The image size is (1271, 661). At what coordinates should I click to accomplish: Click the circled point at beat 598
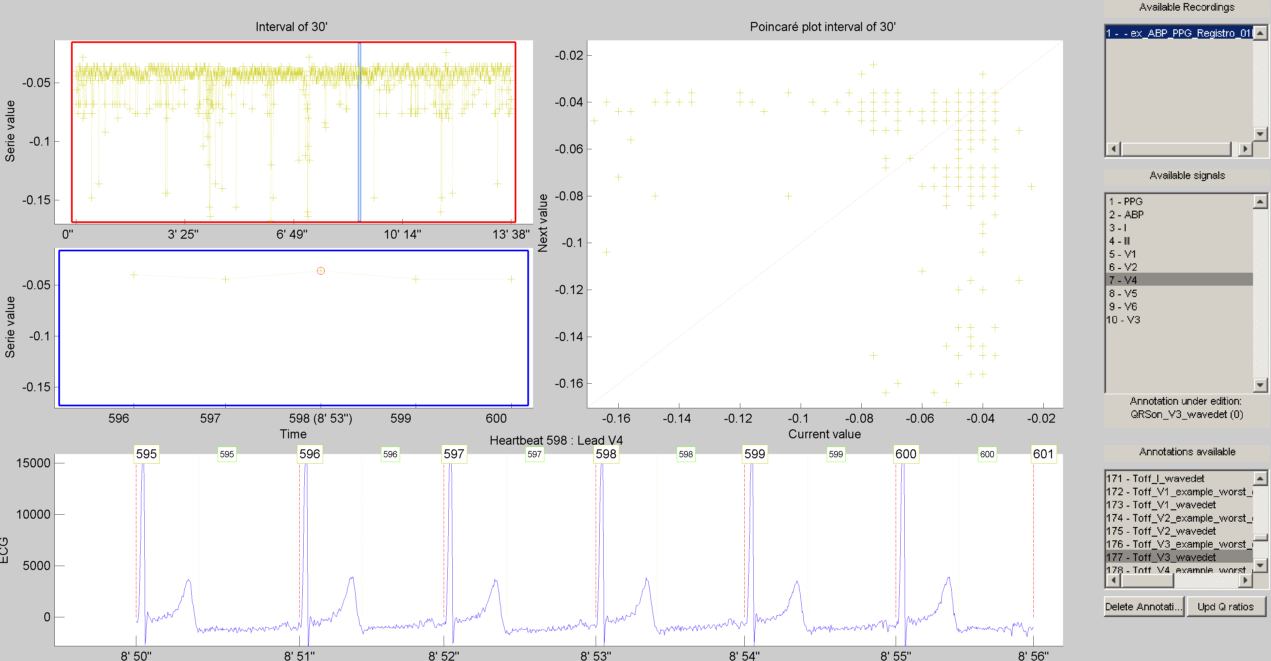pos(320,271)
